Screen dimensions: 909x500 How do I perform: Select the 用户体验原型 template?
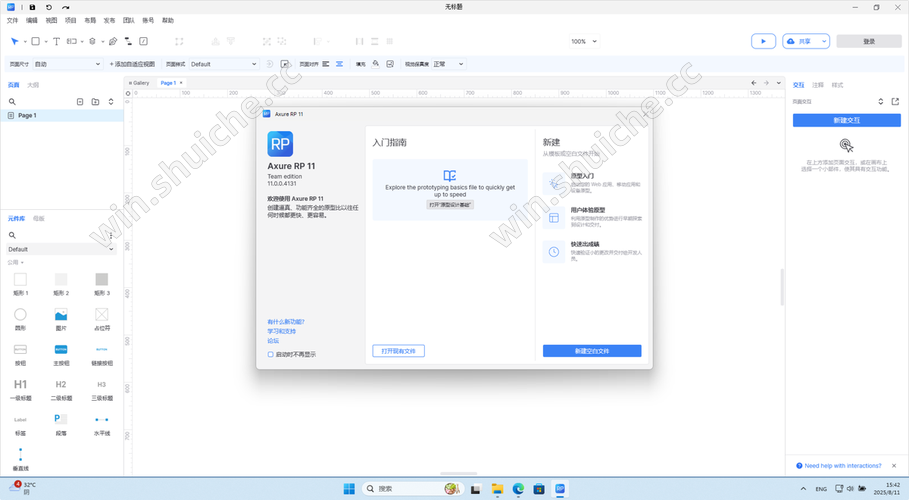(592, 217)
